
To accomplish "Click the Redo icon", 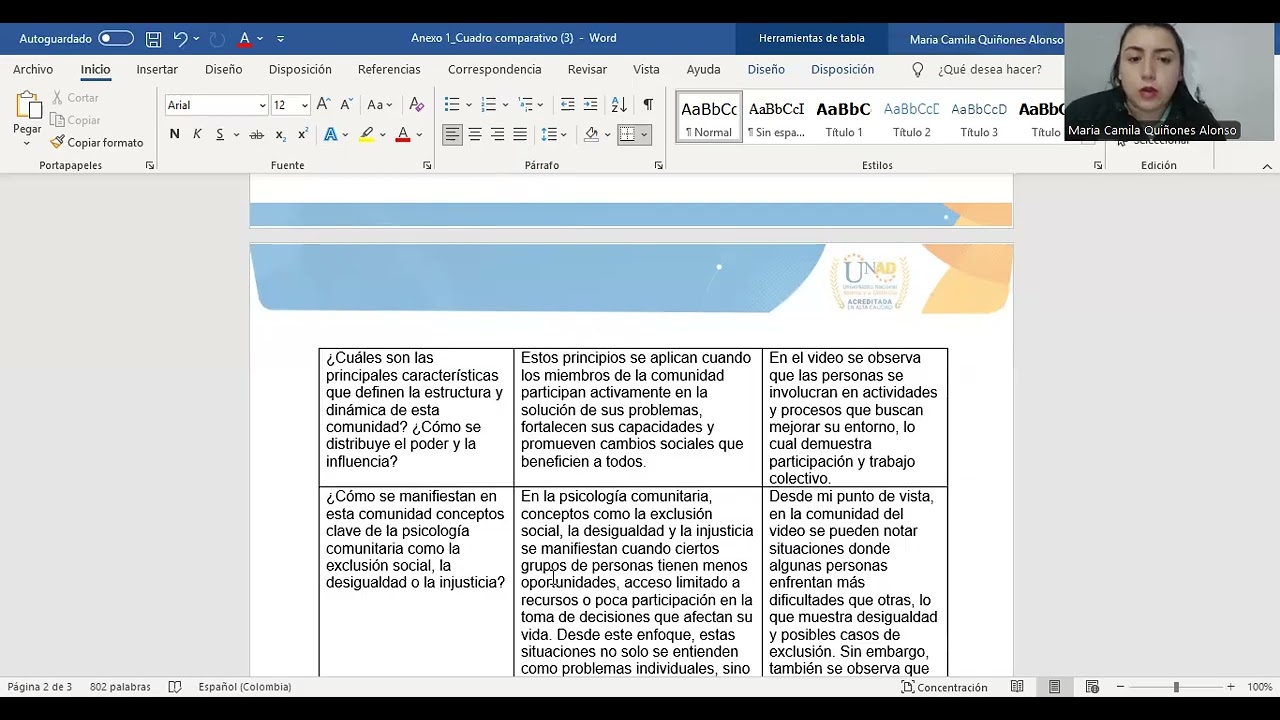I will tap(217, 39).
